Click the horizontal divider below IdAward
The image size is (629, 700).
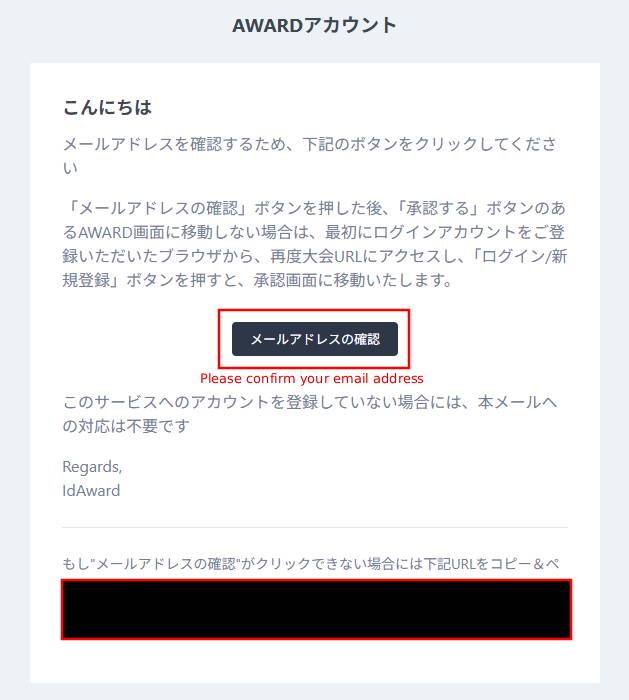point(315,527)
